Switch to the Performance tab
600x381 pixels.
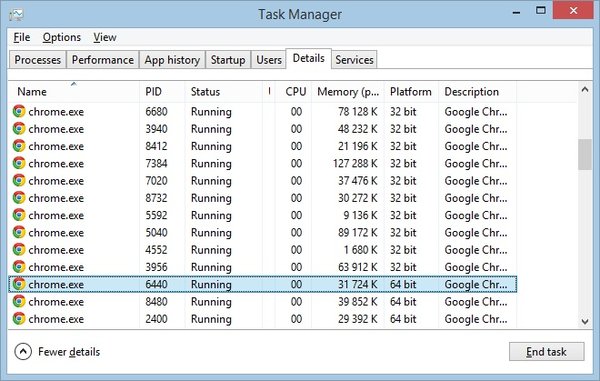tap(103, 60)
